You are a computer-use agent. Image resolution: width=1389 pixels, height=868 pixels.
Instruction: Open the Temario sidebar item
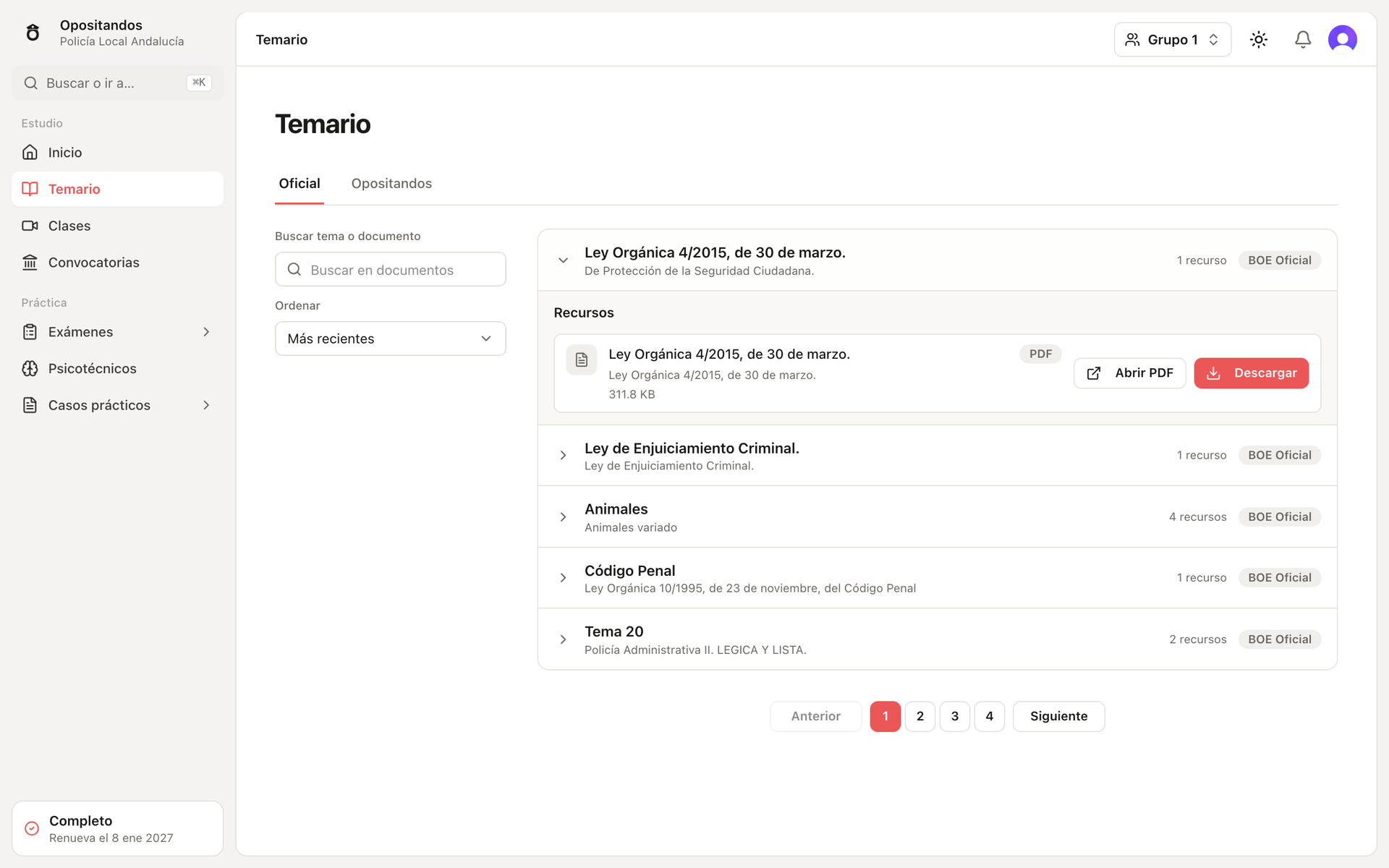click(x=117, y=189)
